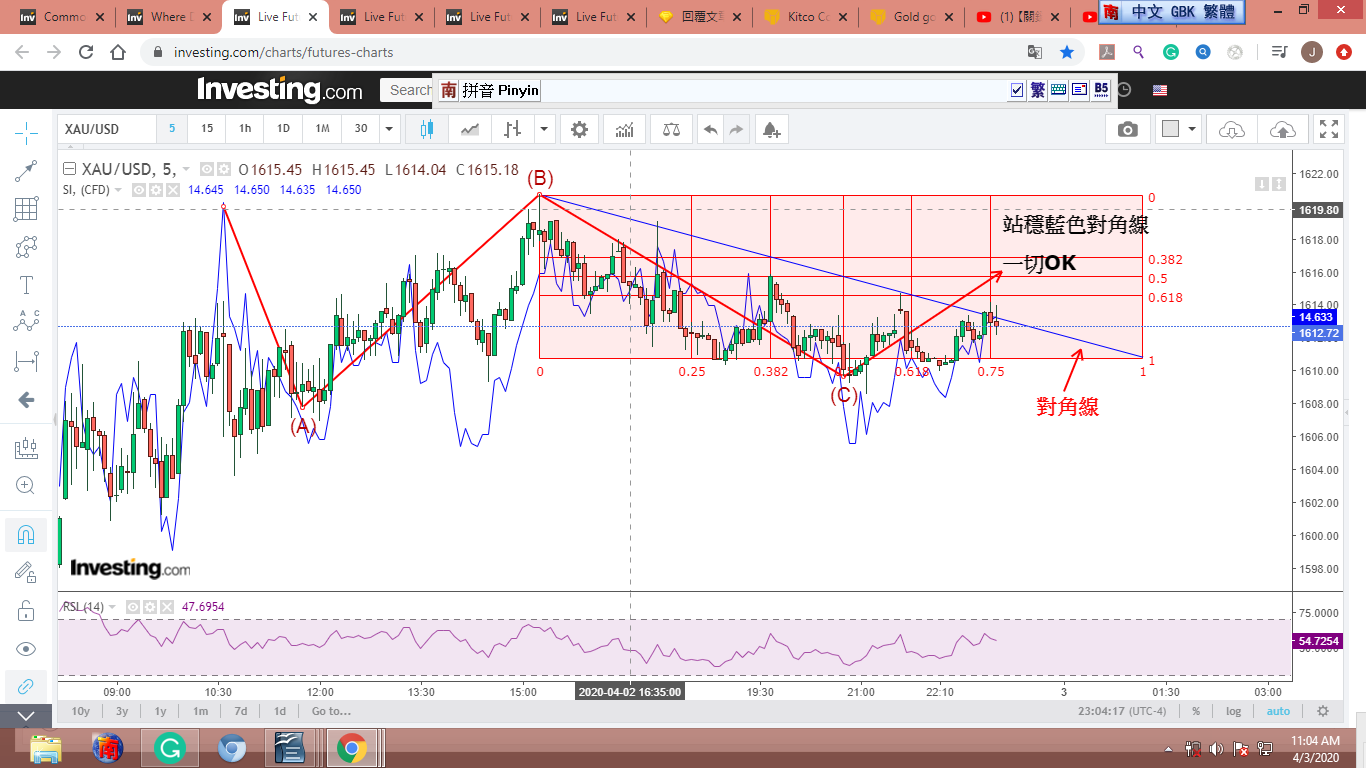Take a chart snapshot with camera icon
The height and width of the screenshot is (768, 1366).
[x=1127, y=129]
